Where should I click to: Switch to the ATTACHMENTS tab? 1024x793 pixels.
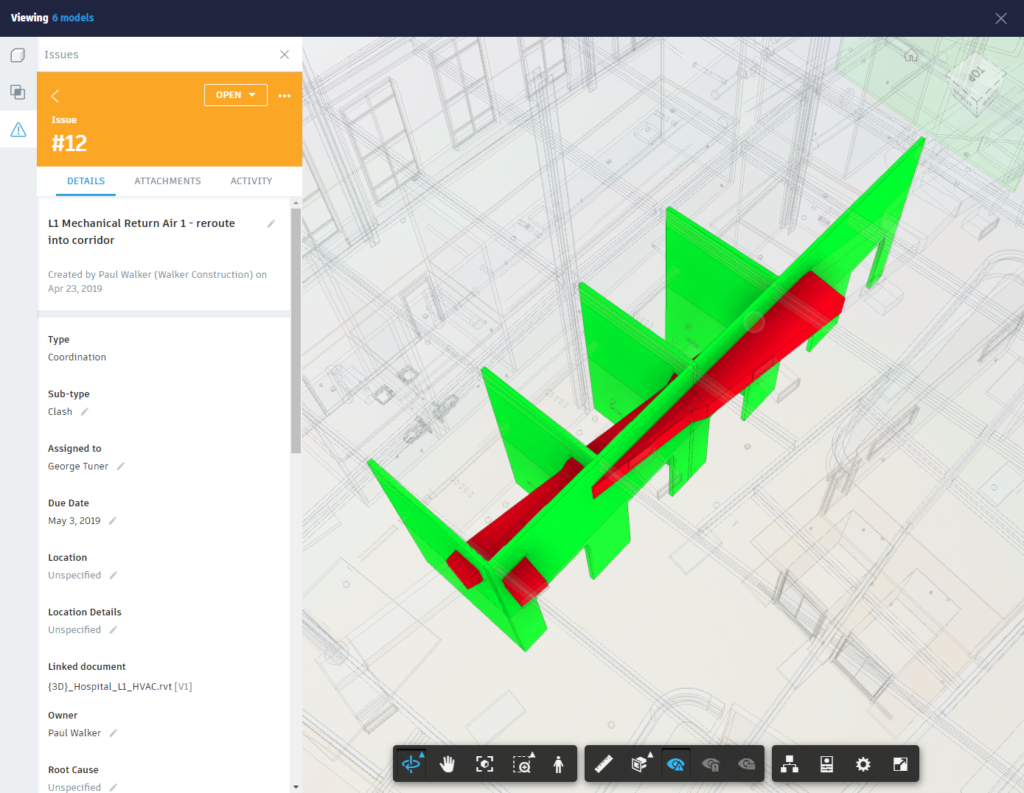pos(168,181)
